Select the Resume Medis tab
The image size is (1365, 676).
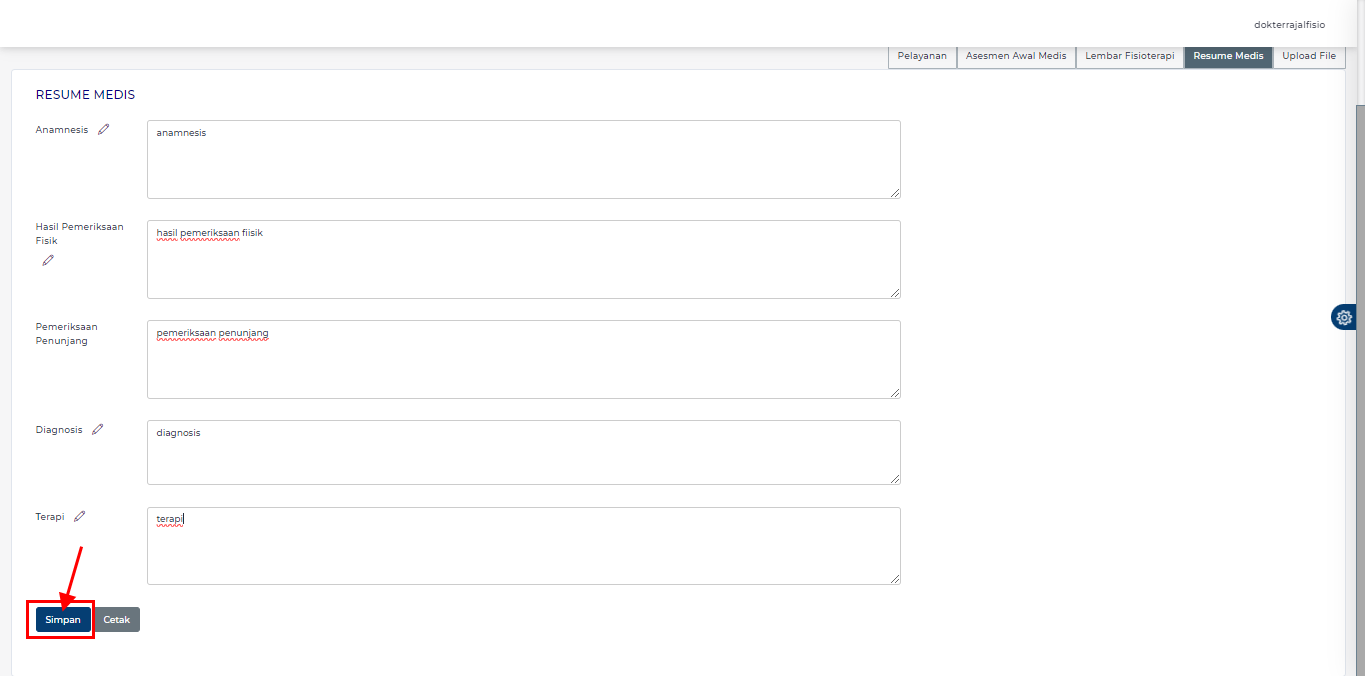1228,56
